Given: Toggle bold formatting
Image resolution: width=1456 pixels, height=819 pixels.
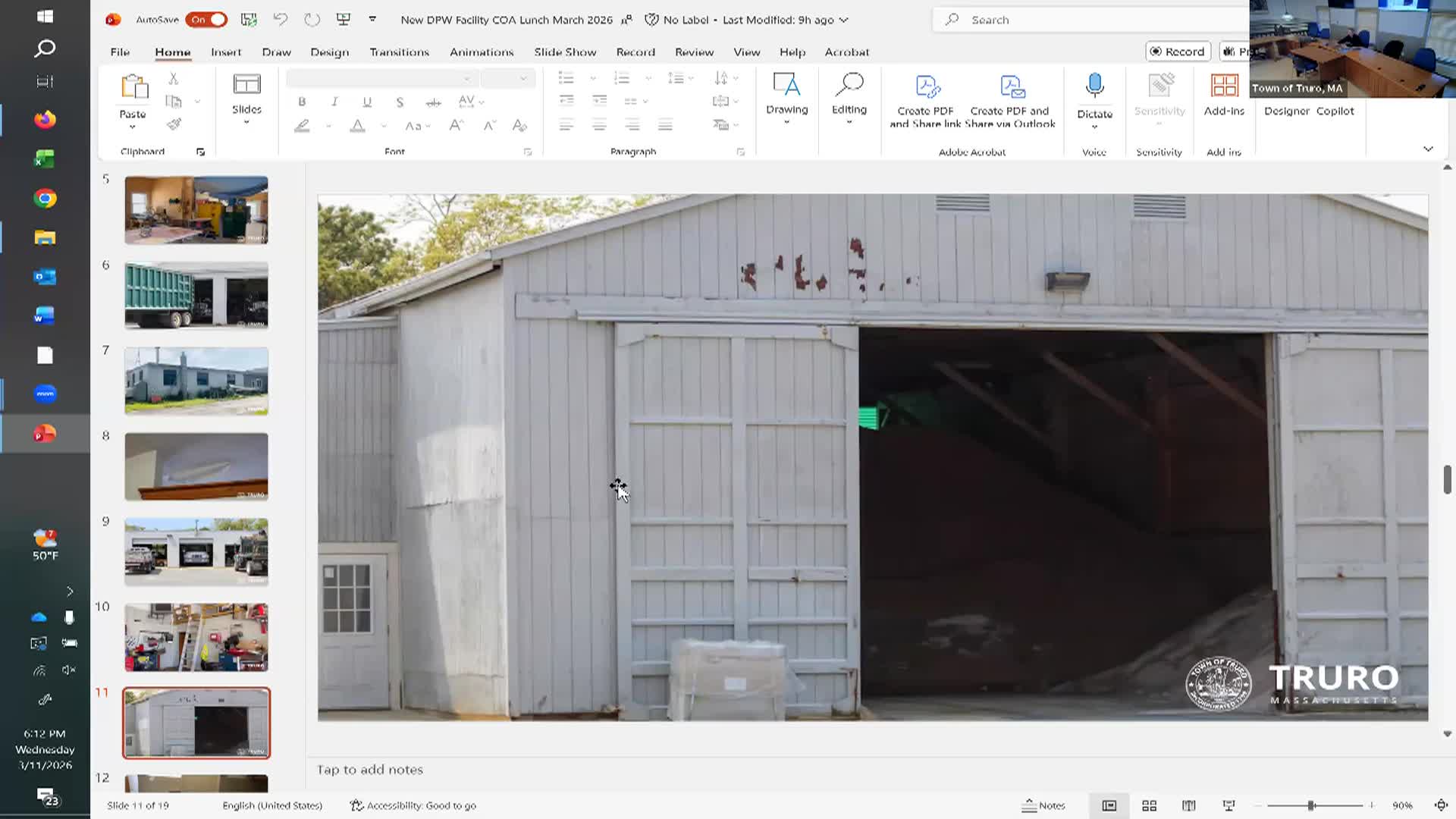Looking at the screenshot, I should coord(302,102).
